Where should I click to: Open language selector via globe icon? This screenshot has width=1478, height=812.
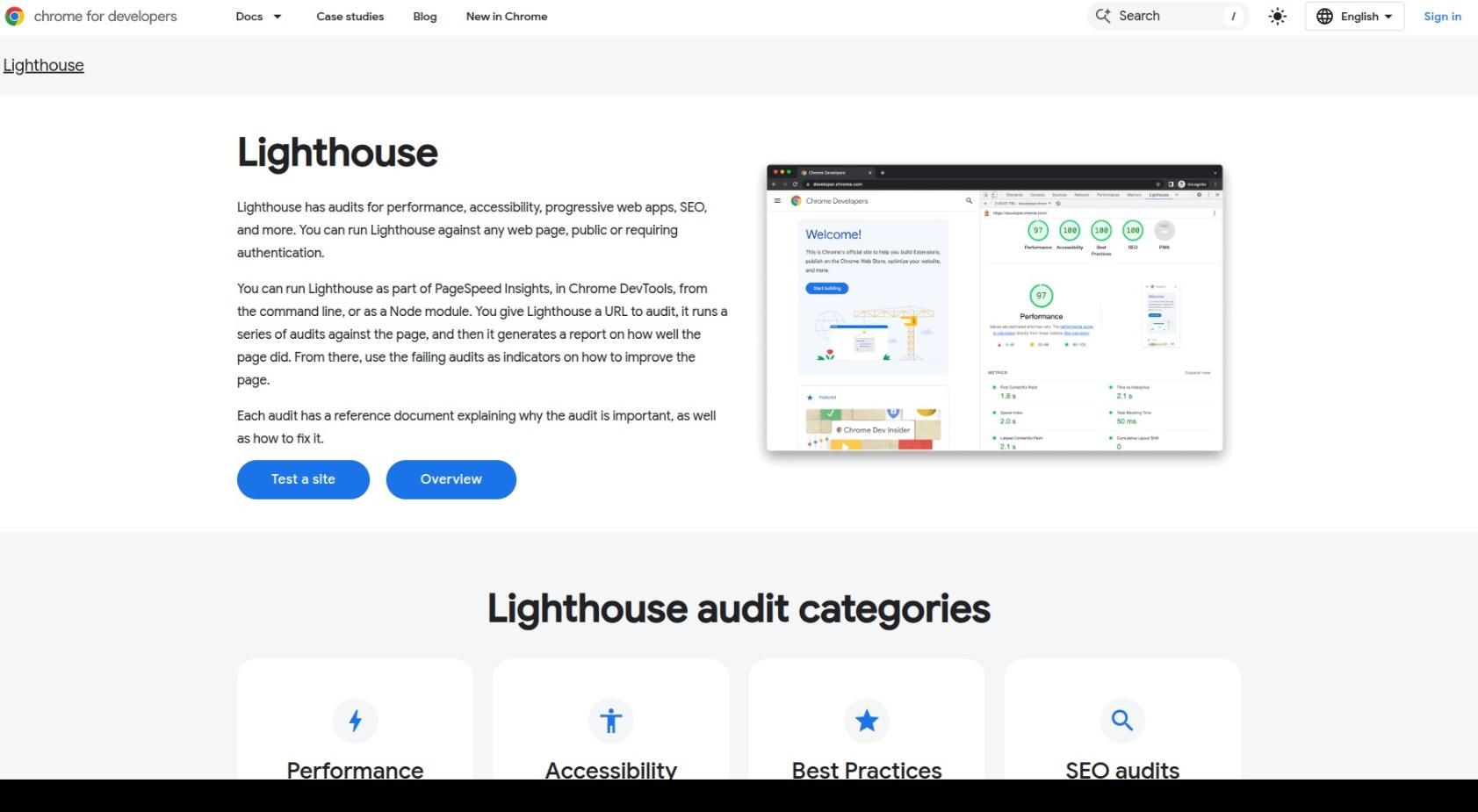1324,16
